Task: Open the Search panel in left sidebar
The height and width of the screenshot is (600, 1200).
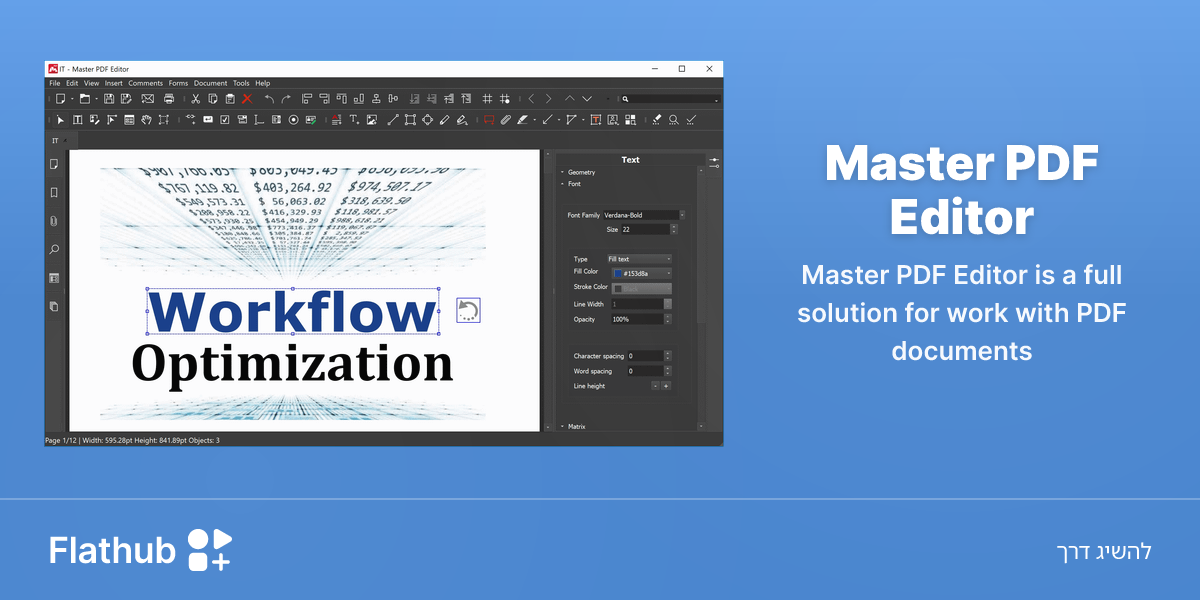Action: [x=54, y=249]
